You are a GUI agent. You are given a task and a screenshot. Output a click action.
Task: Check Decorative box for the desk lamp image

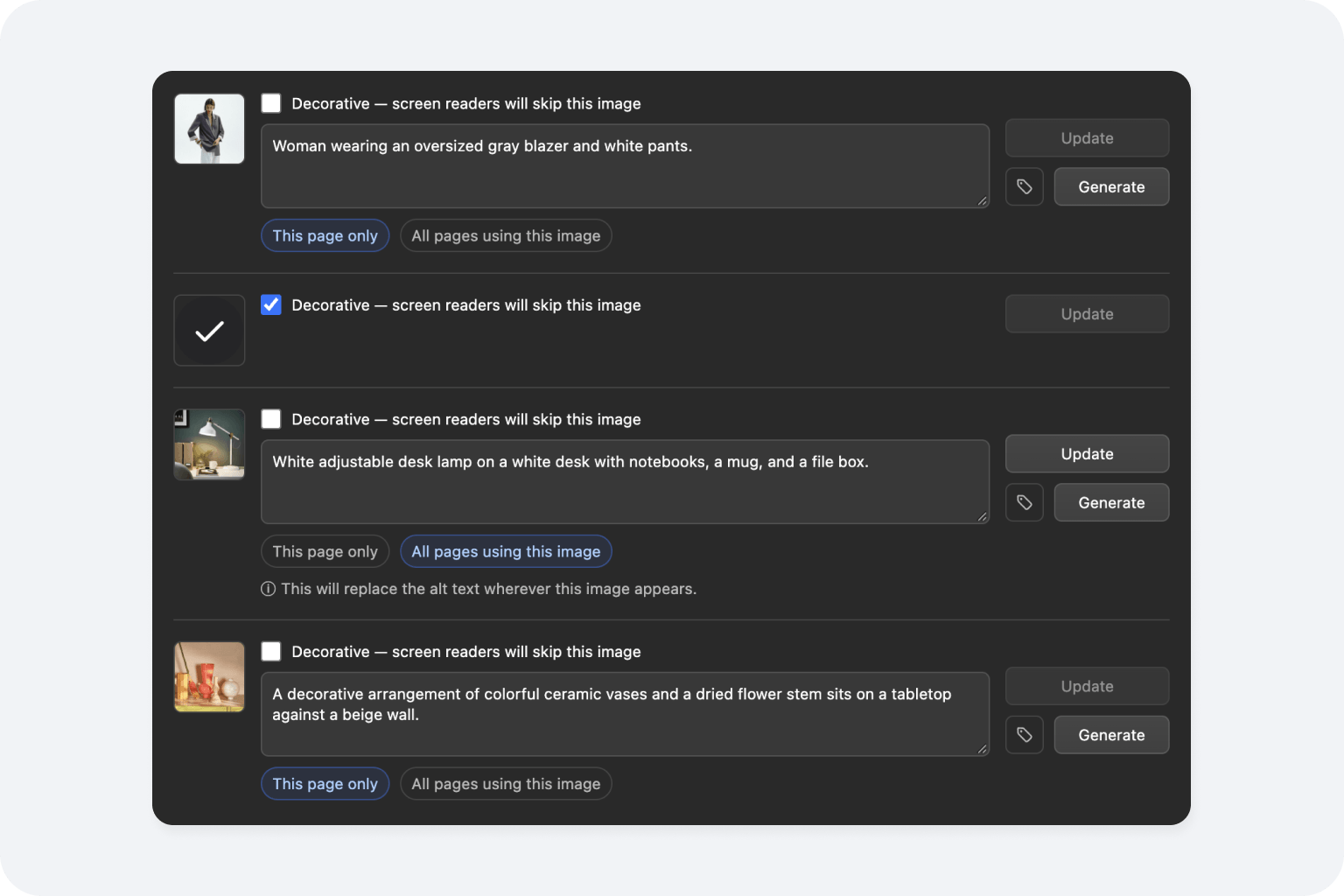(271, 419)
